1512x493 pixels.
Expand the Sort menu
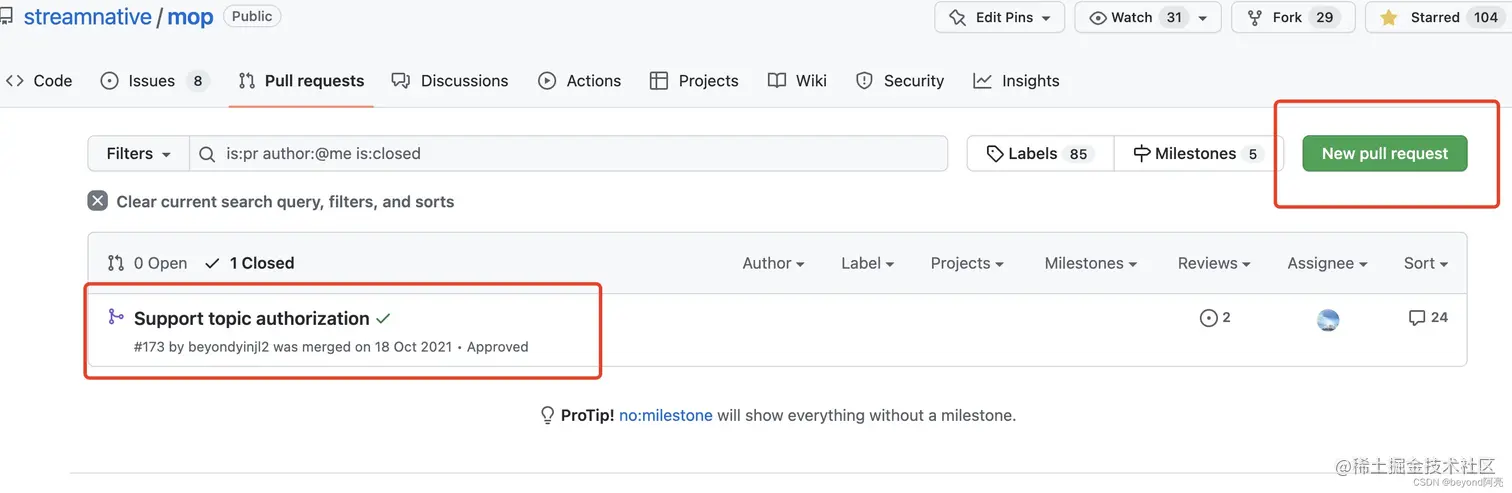tap(1425, 263)
